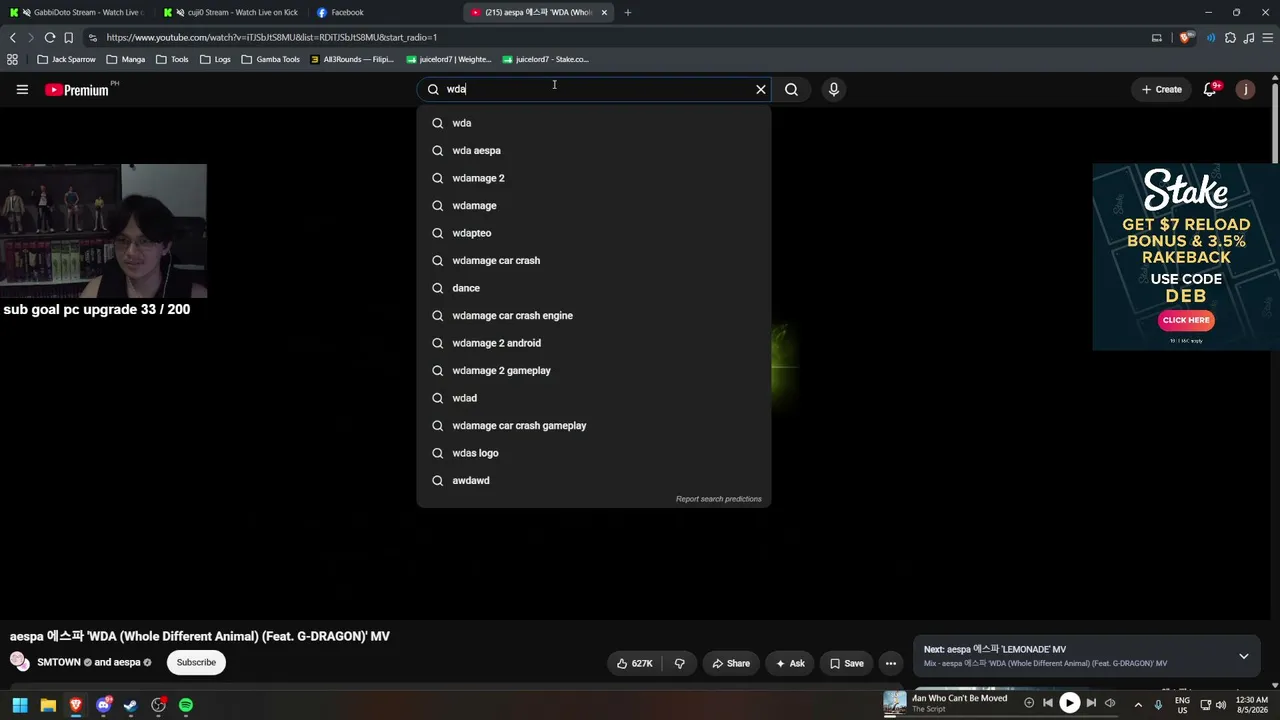
Task: Close the aespa YouTube tab
Action: point(604,12)
